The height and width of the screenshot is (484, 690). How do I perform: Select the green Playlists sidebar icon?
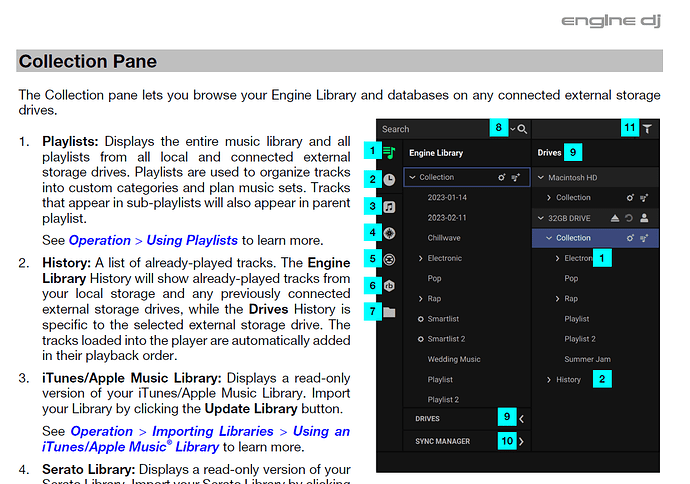click(389, 153)
